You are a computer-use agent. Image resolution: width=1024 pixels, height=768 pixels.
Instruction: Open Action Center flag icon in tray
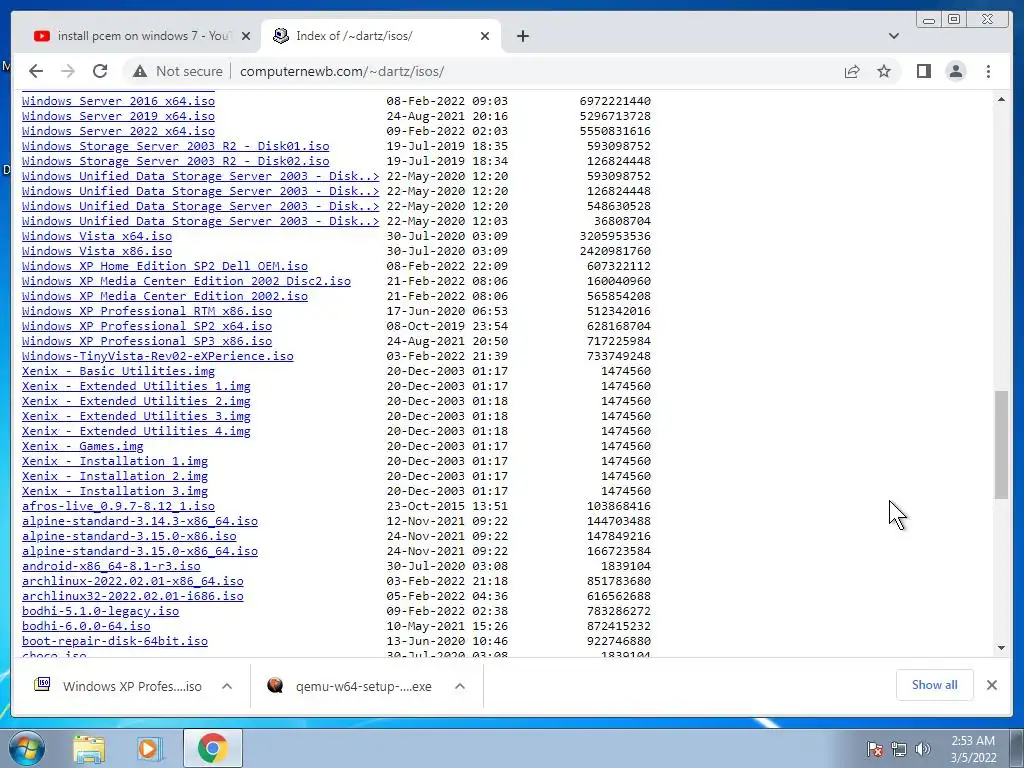875,749
